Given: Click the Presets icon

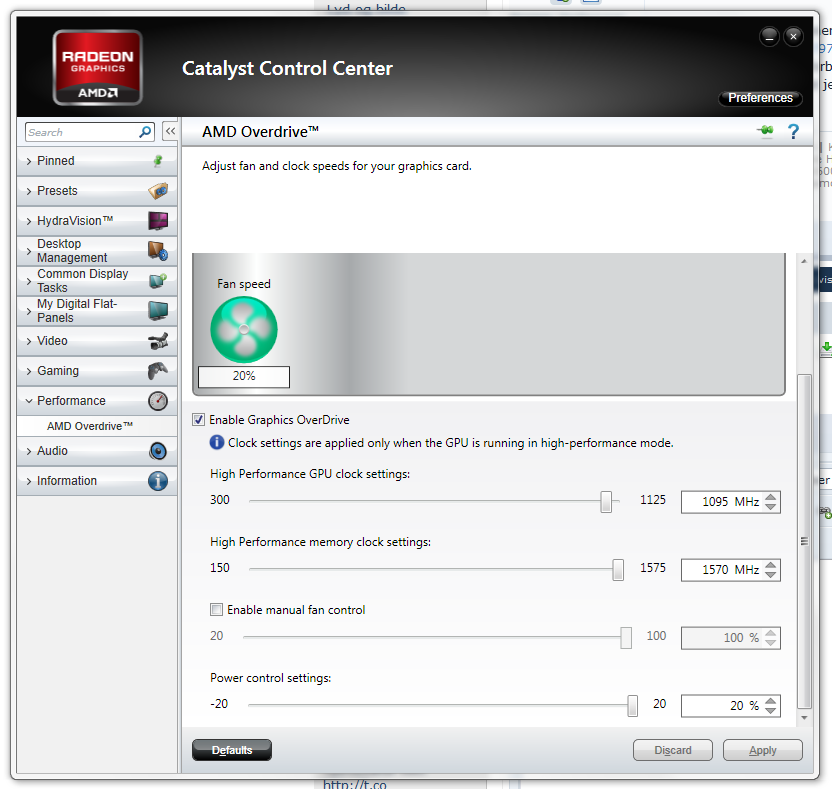Looking at the screenshot, I should click(158, 190).
